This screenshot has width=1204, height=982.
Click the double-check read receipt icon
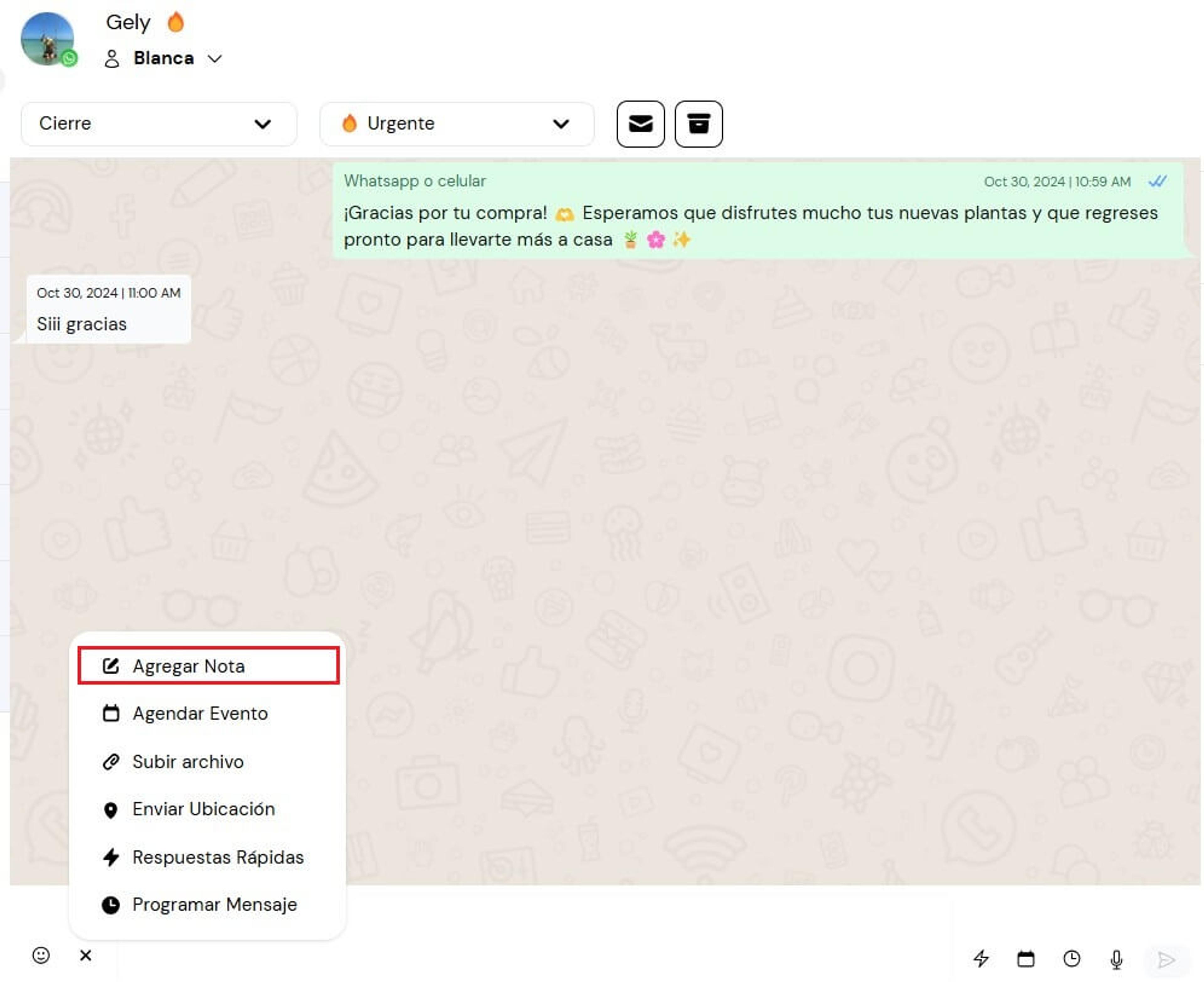tap(1157, 181)
